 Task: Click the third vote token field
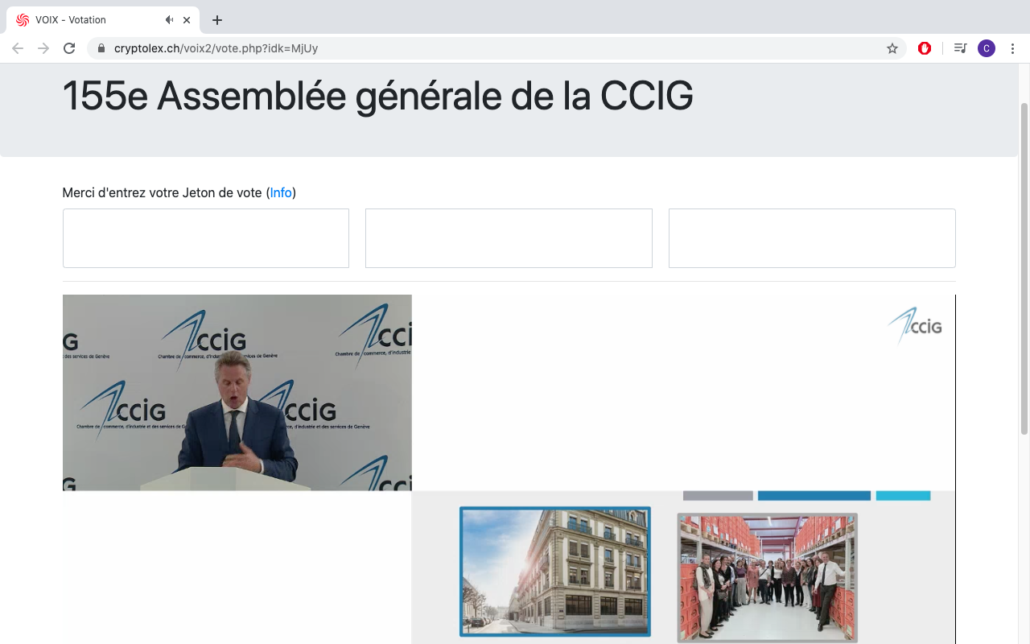[812, 238]
